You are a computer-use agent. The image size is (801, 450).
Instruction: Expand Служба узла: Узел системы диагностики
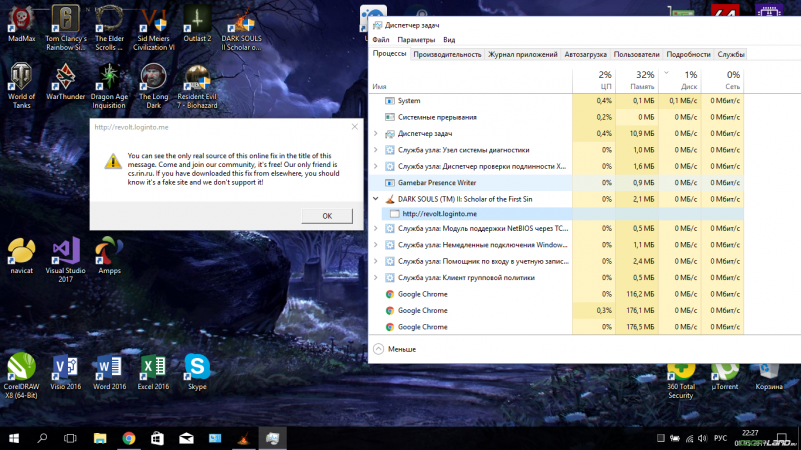(376, 150)
